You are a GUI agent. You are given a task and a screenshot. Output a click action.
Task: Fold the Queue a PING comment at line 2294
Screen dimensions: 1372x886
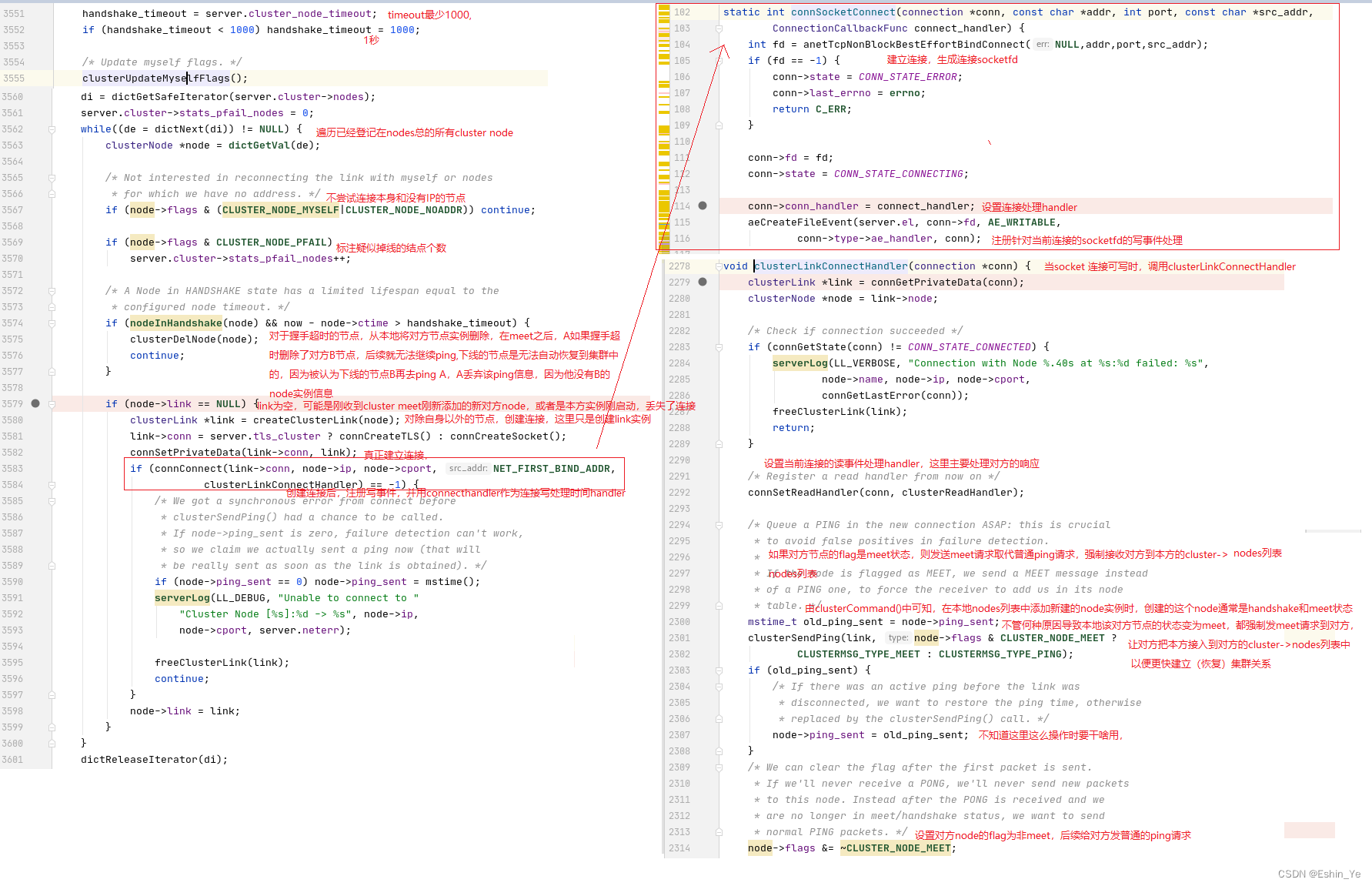(719, 525)
